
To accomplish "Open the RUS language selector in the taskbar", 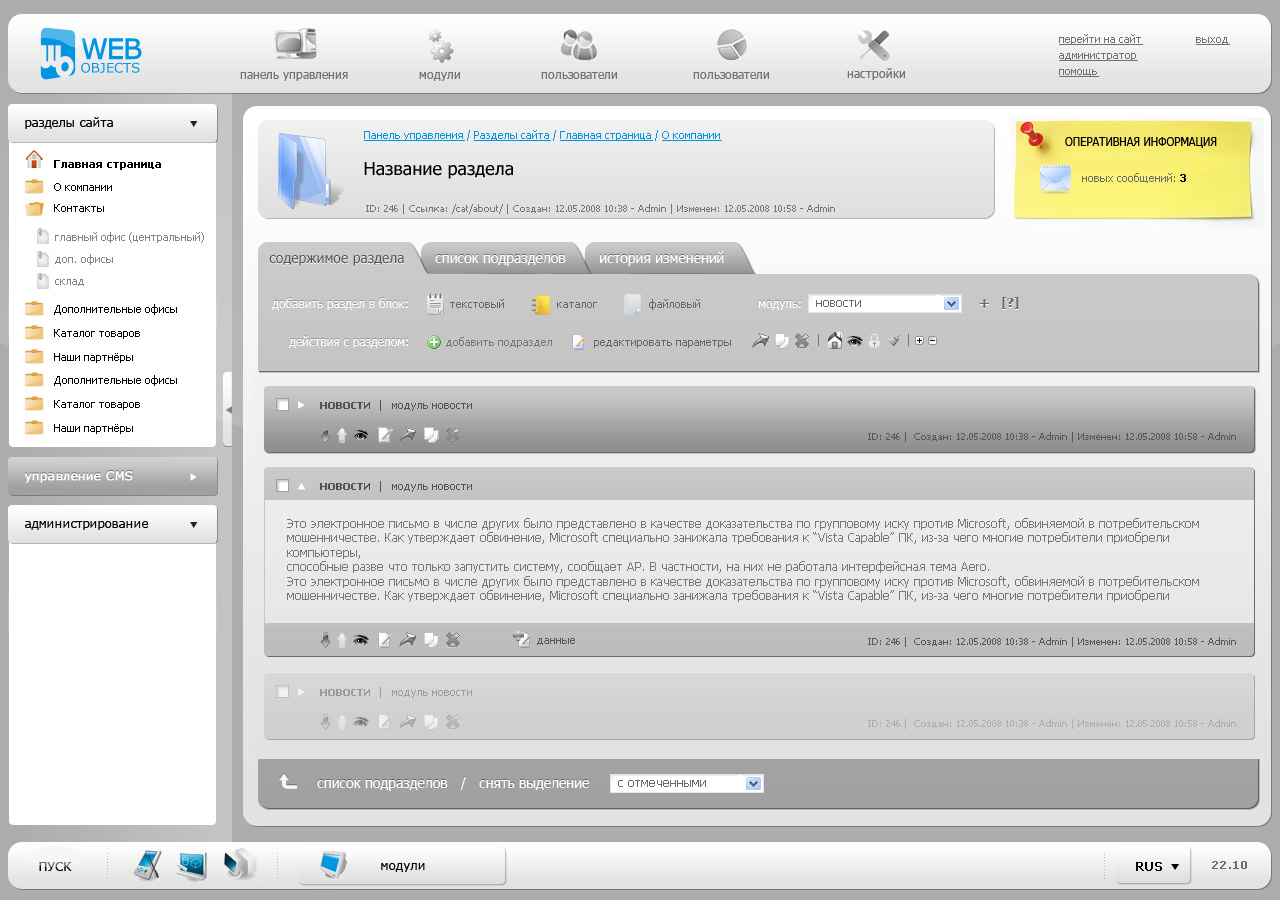I will (x=1152, y=866).
